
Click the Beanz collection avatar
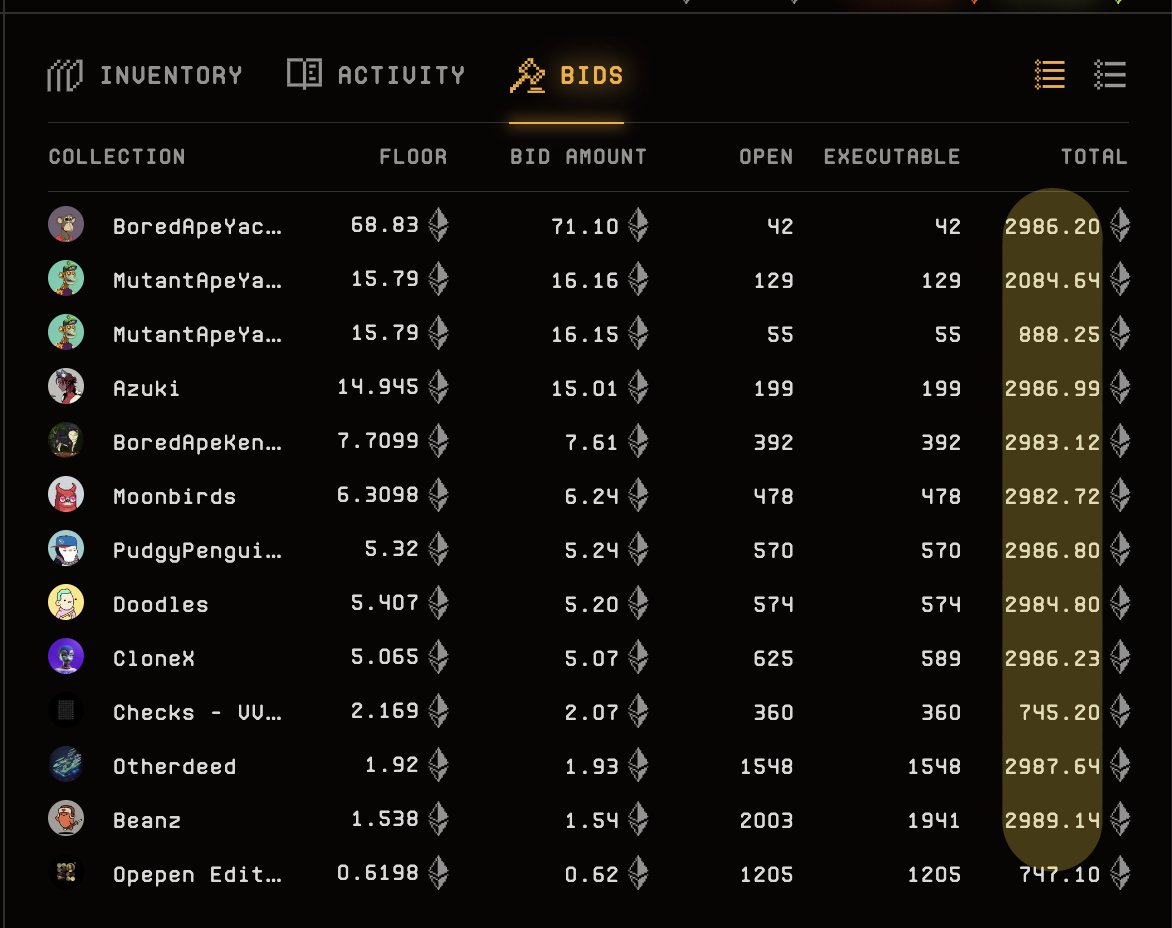[66, 819]
